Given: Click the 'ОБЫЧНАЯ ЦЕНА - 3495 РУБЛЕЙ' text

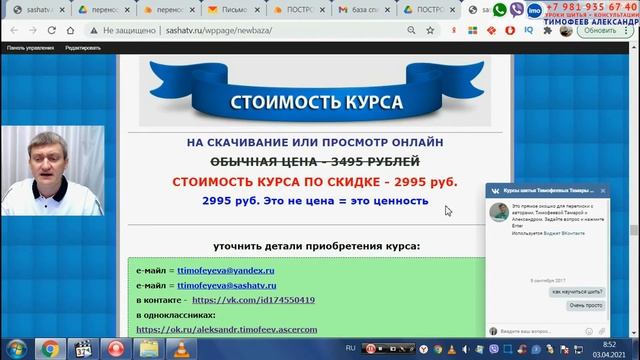Looking at the screenshot, I should click(315, 162).
